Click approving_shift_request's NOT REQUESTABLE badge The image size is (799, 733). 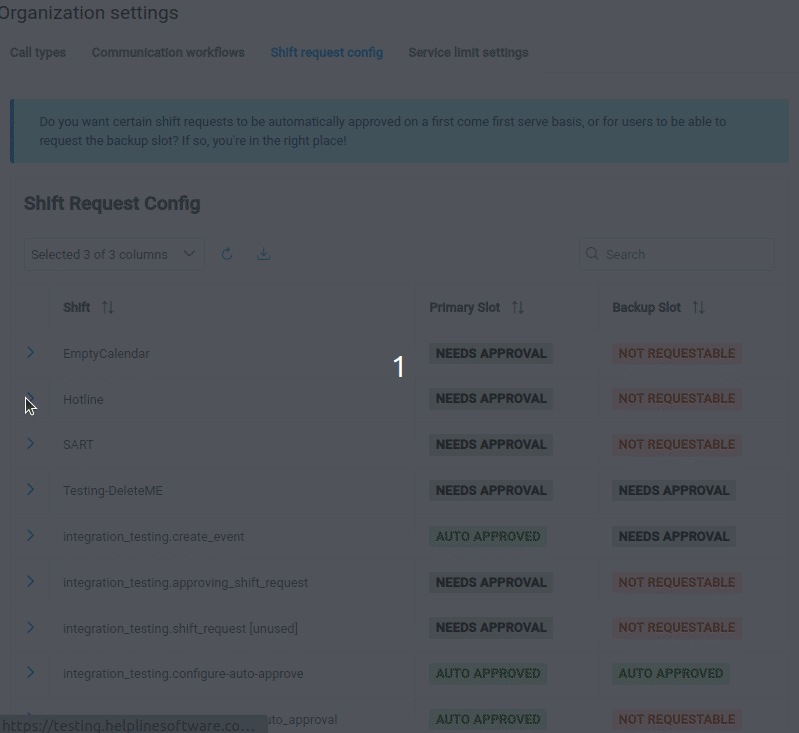(677, 582)
